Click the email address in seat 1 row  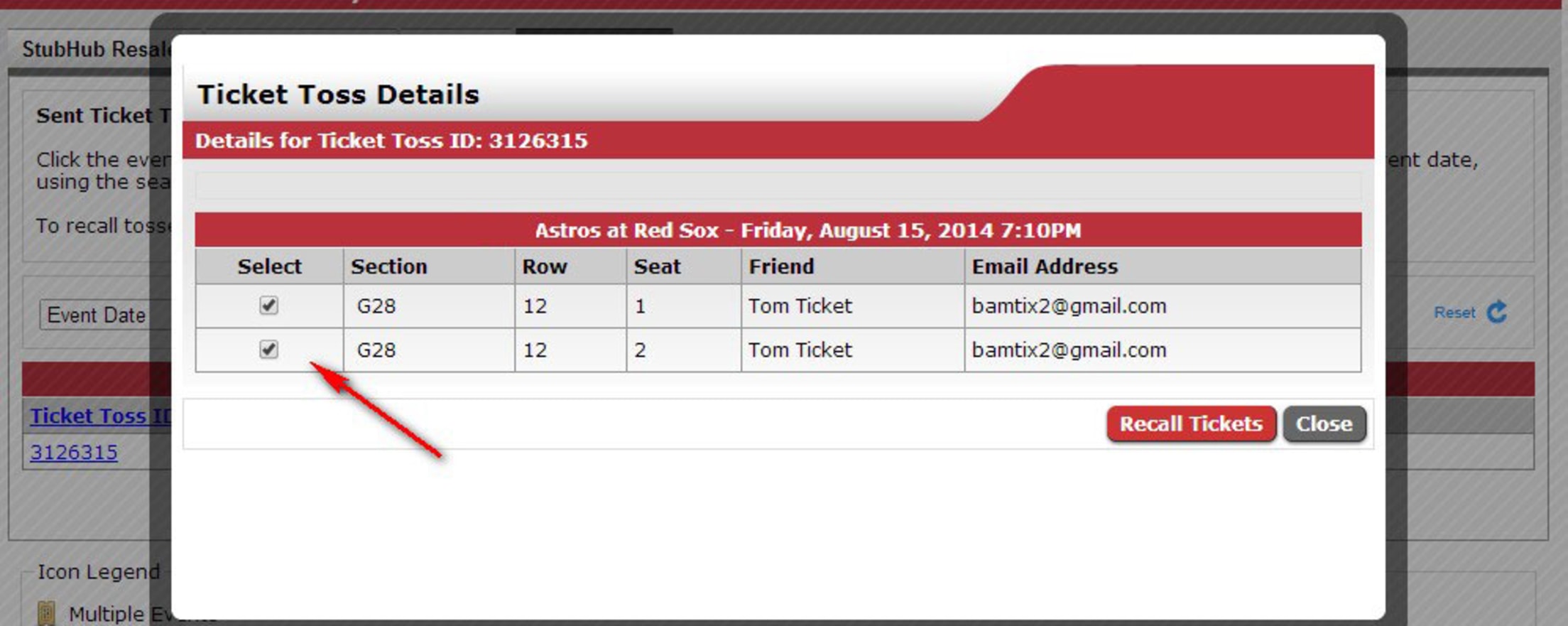click(1069, 306)
